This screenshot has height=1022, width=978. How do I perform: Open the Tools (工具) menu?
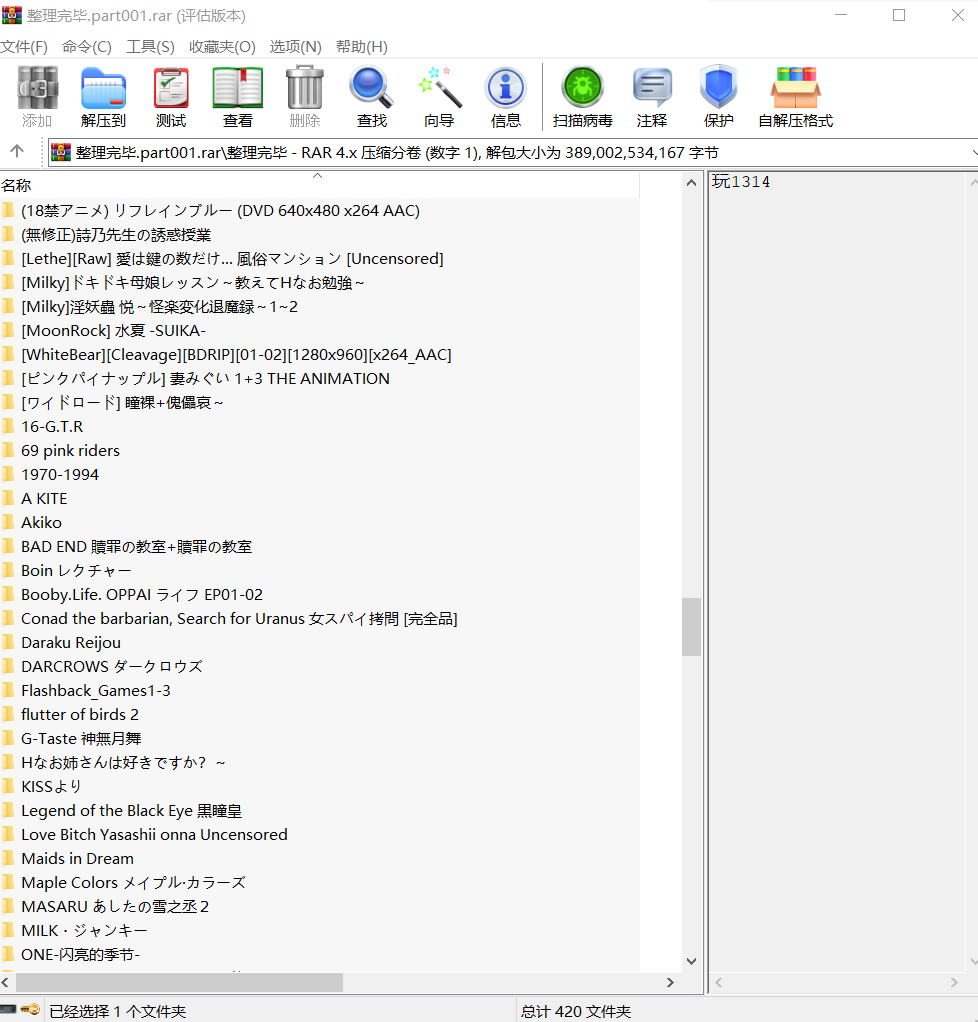pyautogui.click(x=151, y=47)
